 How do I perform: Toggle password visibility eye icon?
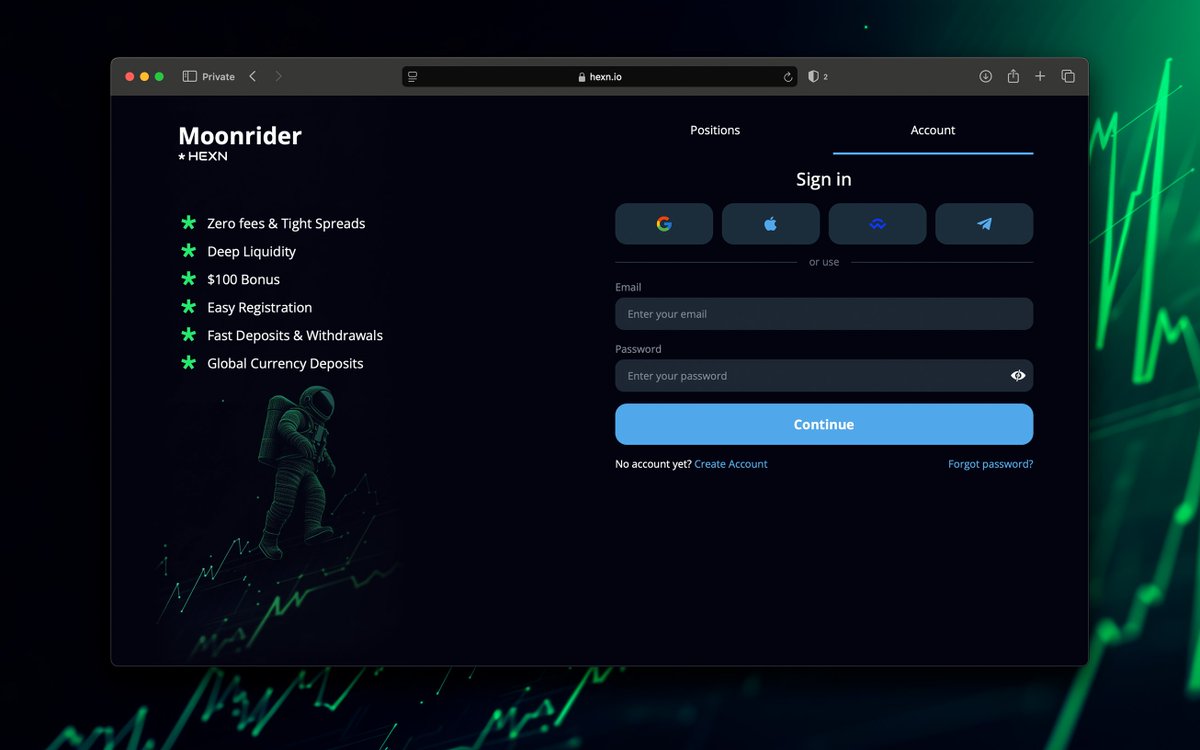coord(1018,376)
